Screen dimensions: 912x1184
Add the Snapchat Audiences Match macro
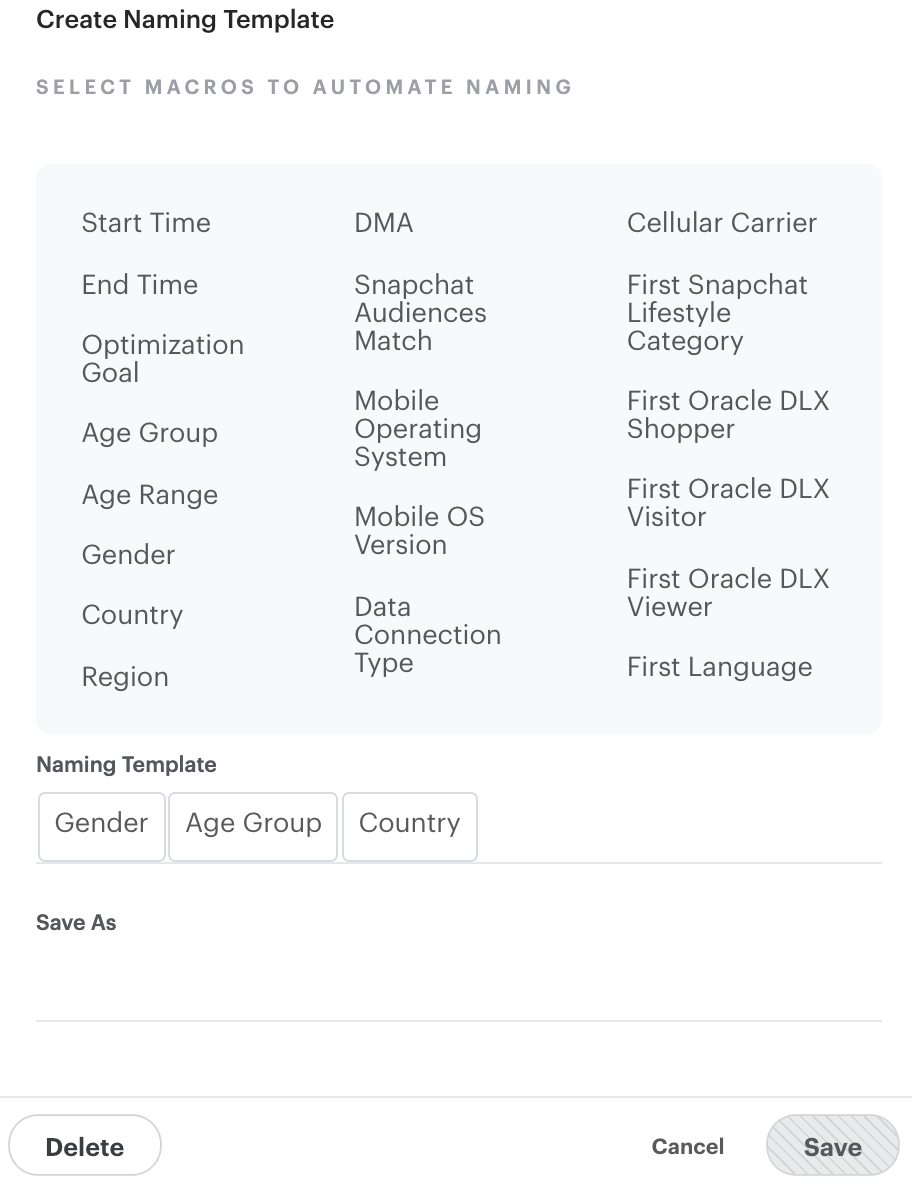click(420, 313)
